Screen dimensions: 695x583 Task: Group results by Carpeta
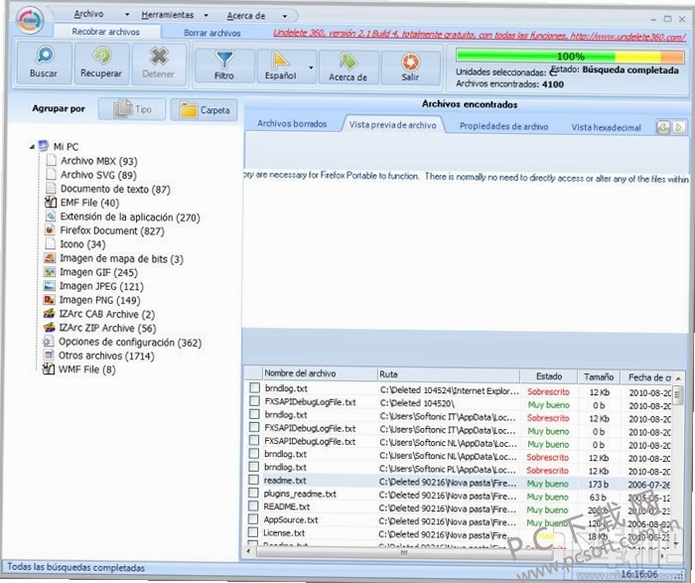tap(204, 110)
